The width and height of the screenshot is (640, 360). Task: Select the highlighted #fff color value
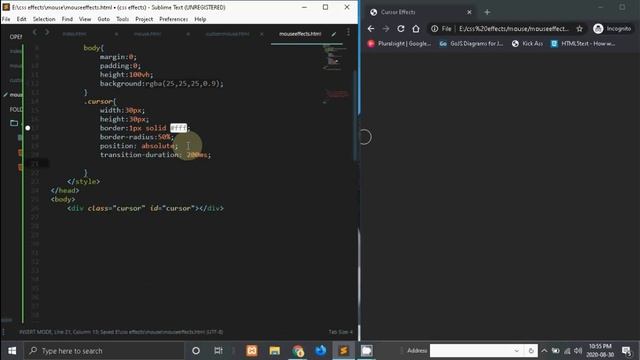pyautogui.click(x=178, y=128)
